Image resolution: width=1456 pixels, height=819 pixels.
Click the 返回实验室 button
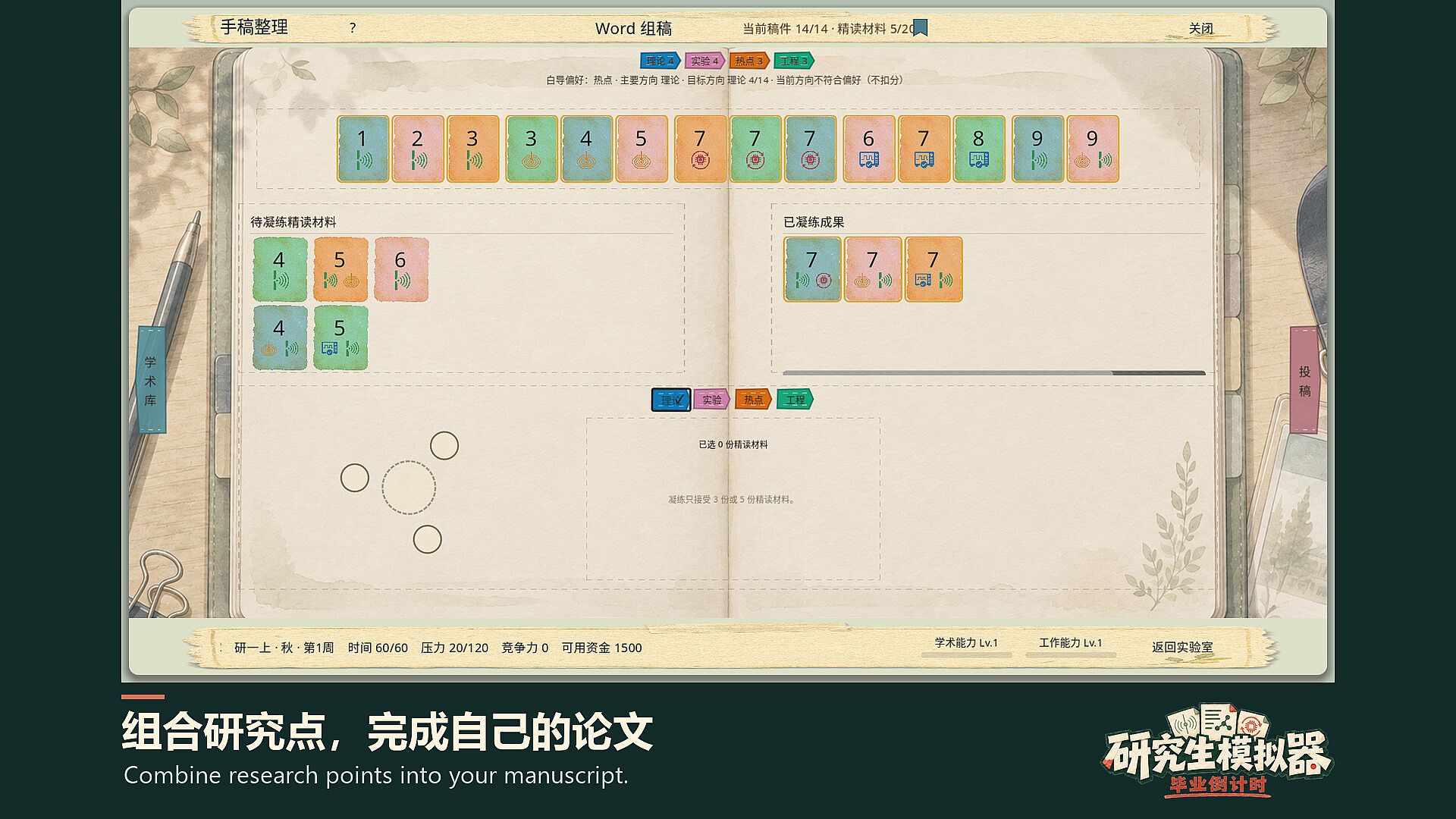1182,647
